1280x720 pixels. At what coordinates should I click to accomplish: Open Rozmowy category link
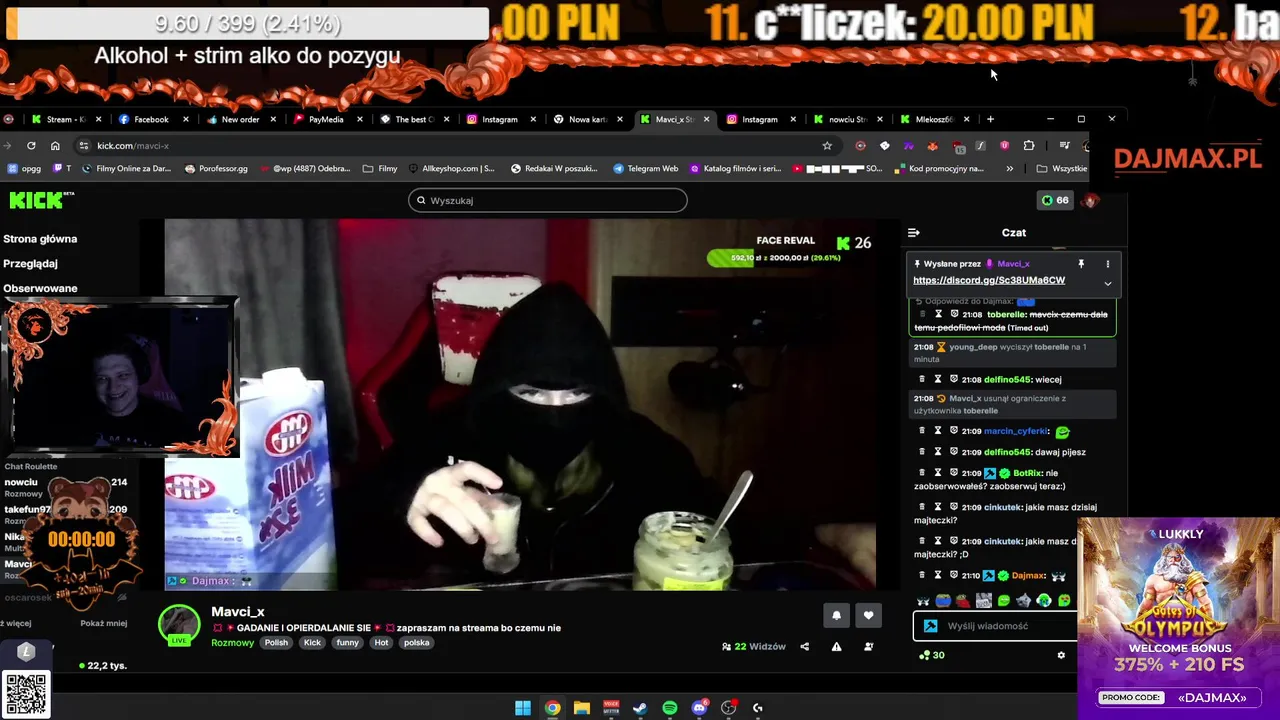[x=232, y=643]
